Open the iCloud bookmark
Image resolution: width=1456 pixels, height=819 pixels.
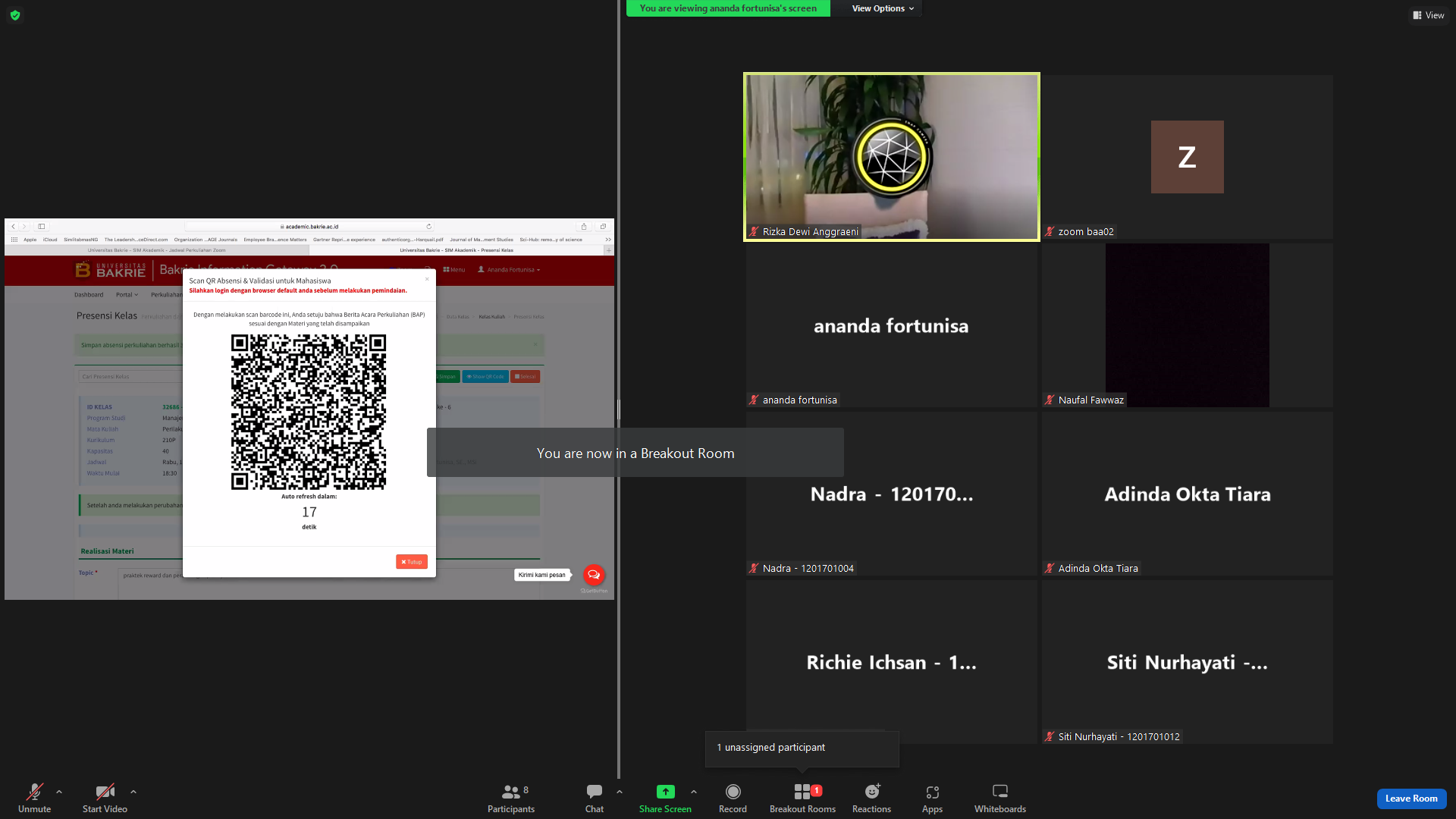pyautogui.click(x=50, y=240)
